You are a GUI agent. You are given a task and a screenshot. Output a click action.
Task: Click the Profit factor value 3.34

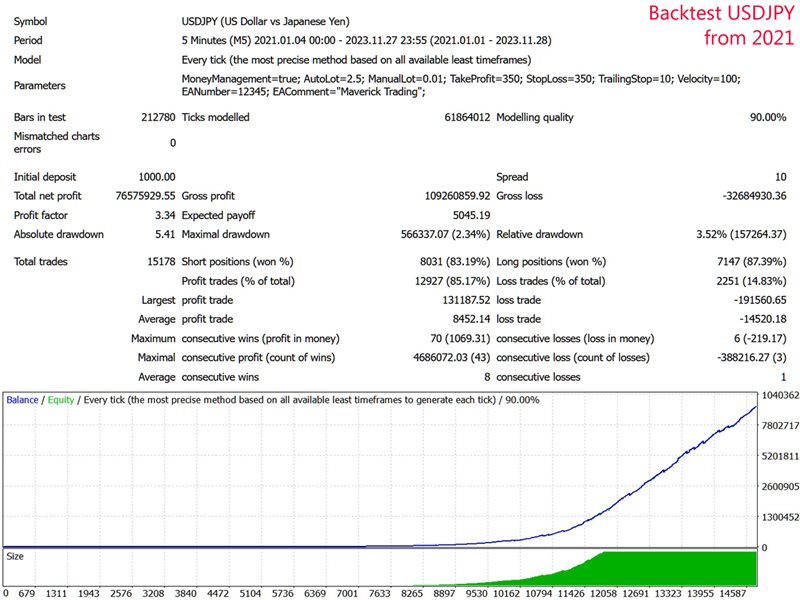(x=165, y=215)
